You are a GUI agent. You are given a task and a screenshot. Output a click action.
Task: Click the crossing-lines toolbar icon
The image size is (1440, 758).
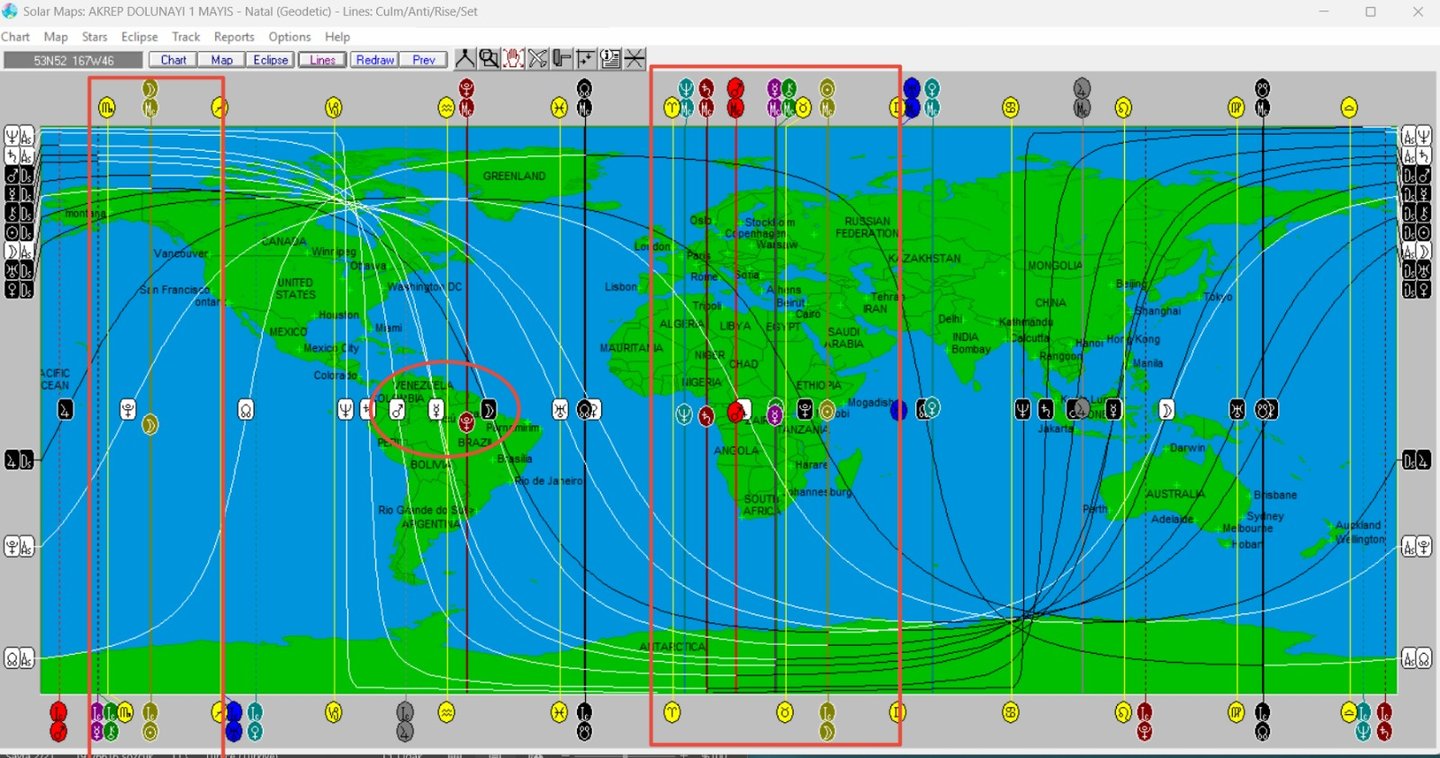(x=635, y=59)
